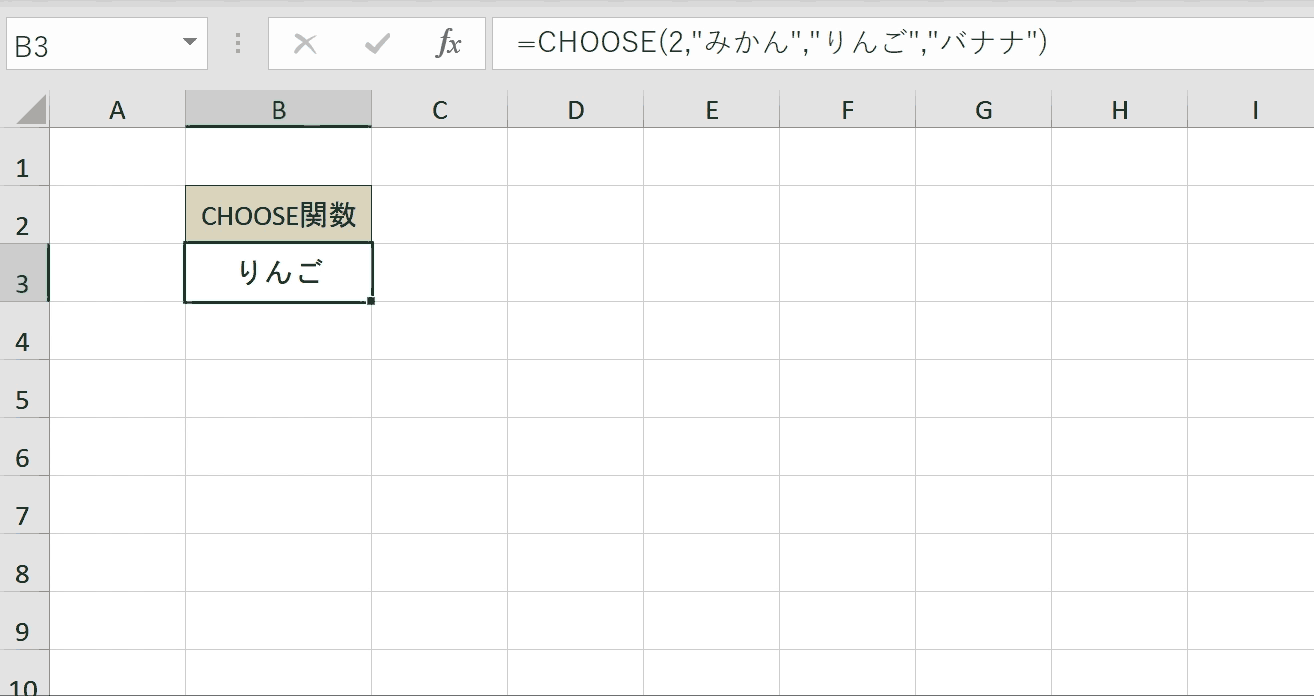The width and height of the screenshot is (1314, 696).
Task: Expand the Name Box dropdown arrow
Action: click(190, 44)
